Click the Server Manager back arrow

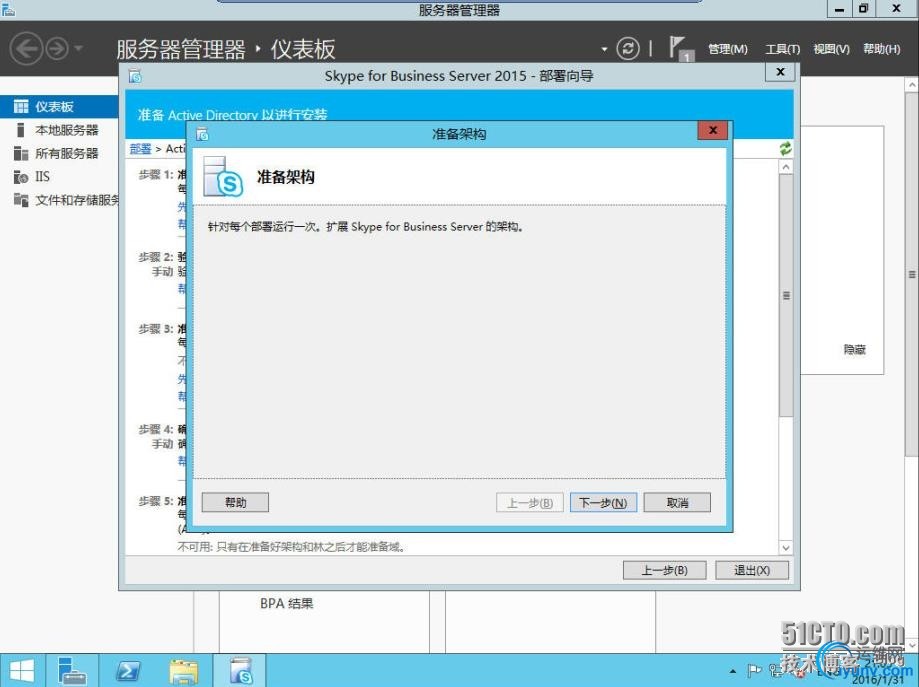point(26,48)
